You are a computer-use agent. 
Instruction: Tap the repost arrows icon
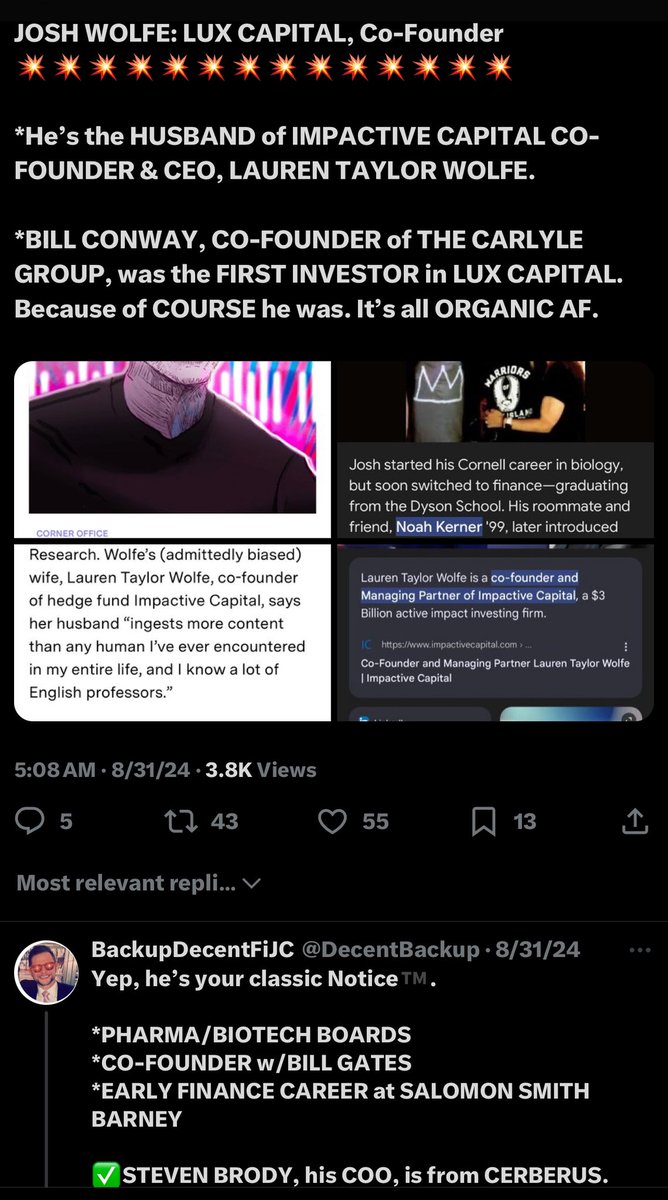coord(180,821)
